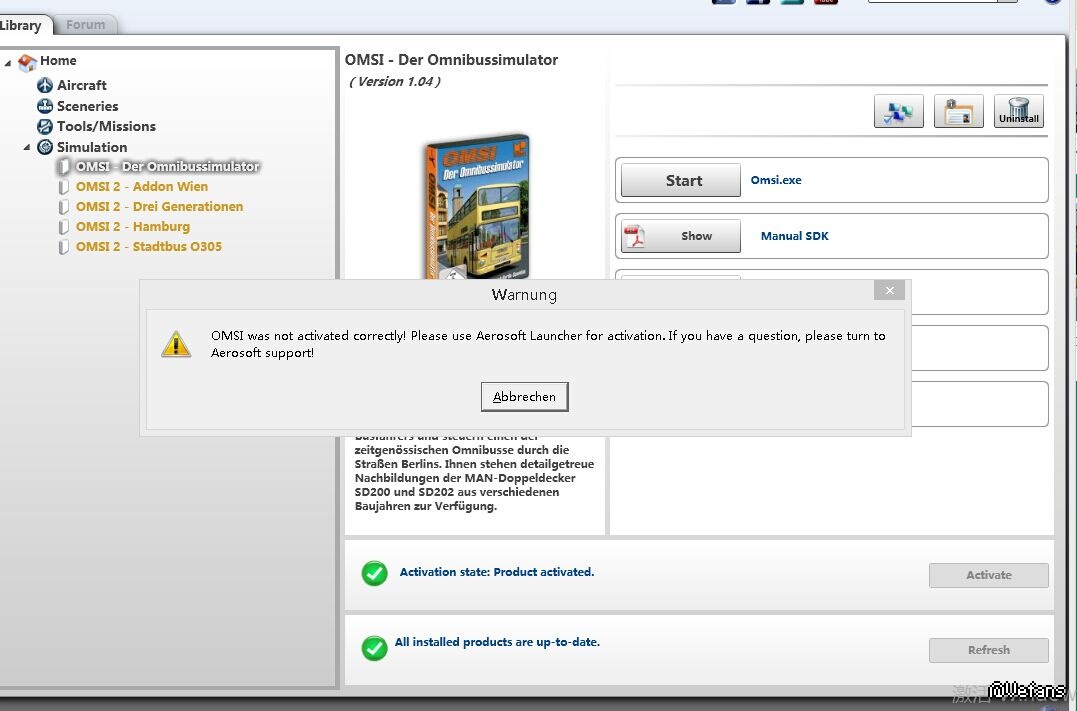This screenshot has width=1077, height=711.
Task: Click the green up-to-date checkmark
Action: [374, 648]
